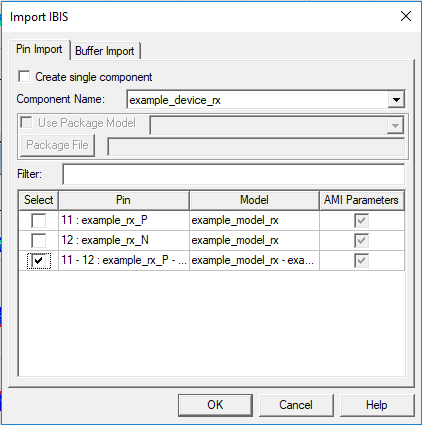
Task: Click the AMI Parameters column header
Action: 362,200
